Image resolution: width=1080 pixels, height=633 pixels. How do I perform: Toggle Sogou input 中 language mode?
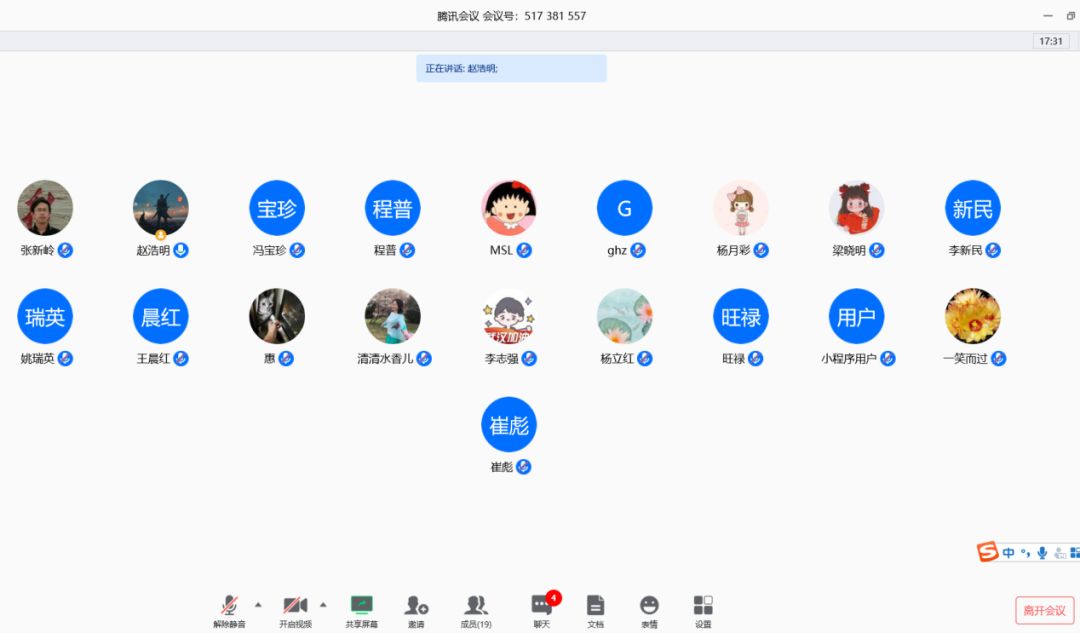pos(1009,552)
